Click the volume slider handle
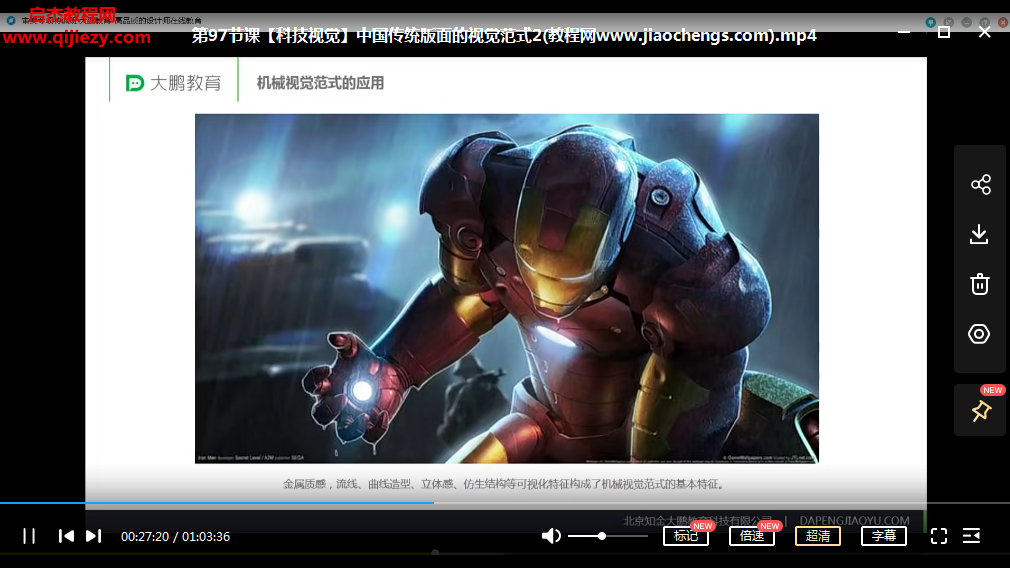This screenshot has height=568, width=1010. click(602, 536)
